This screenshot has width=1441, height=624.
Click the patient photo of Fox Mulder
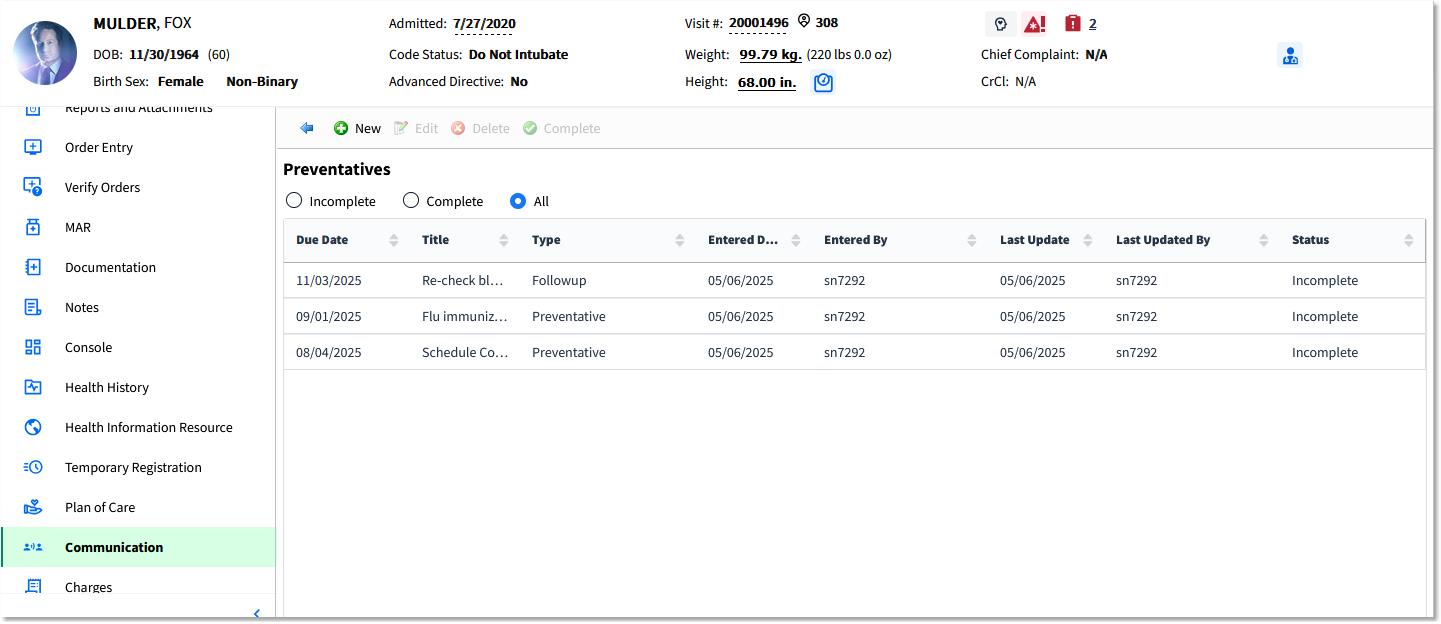tap(46, 53)
